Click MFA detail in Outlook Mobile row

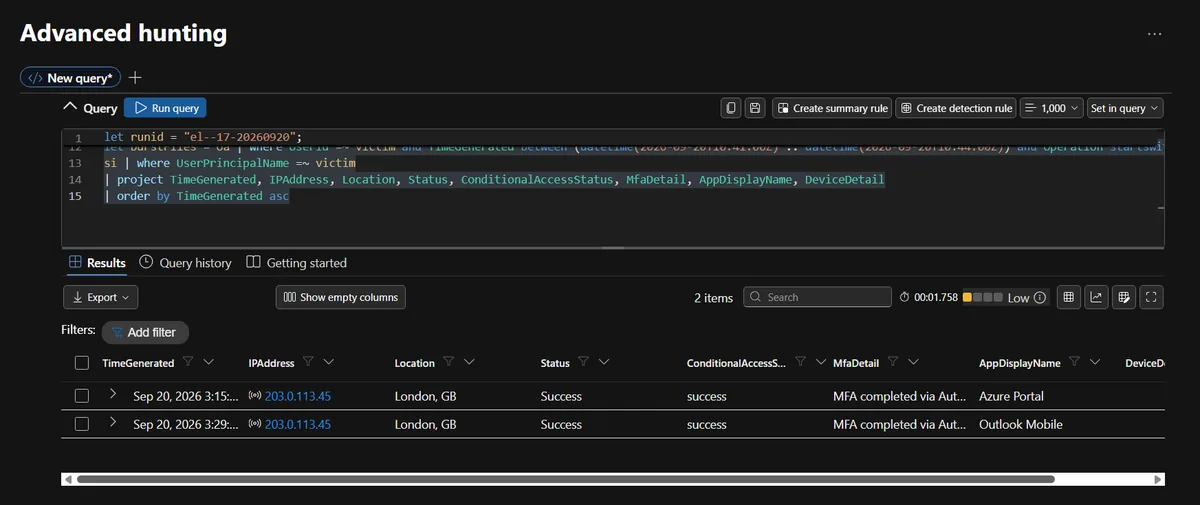900,424
